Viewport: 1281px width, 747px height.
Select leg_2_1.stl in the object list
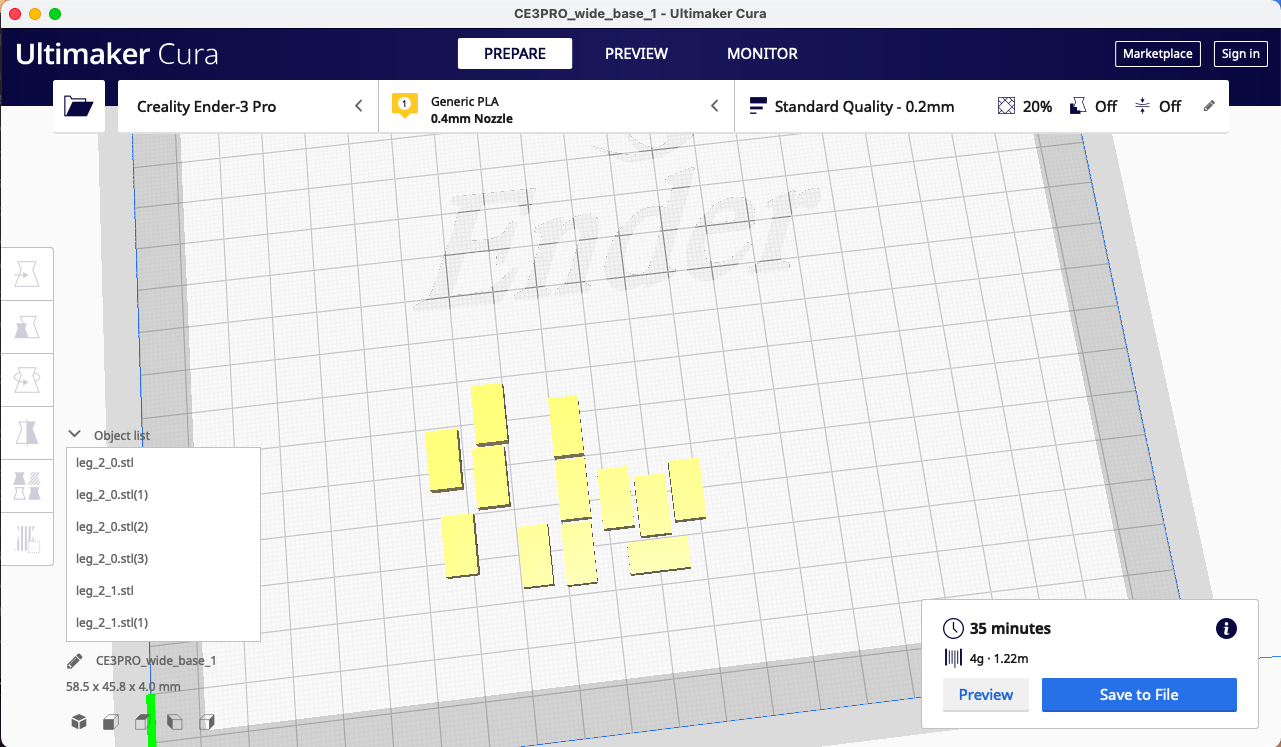point(163,591)
